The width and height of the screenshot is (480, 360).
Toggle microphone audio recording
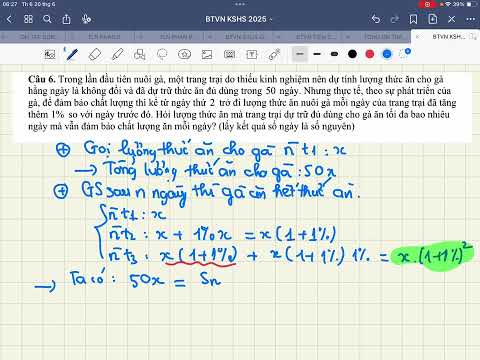pyautogui.click(x=86, y=19)
